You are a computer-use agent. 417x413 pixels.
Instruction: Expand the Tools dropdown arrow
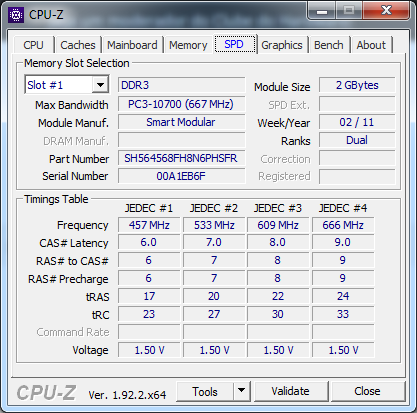(242, 391)
